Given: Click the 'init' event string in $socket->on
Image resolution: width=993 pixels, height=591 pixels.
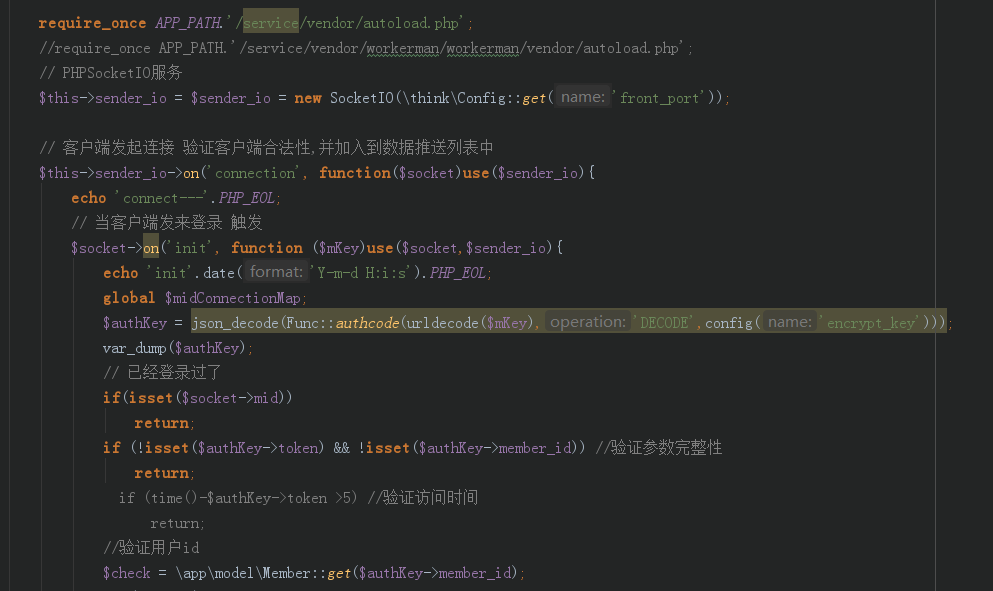Looking at the screenshot, I should click(x=191, y=248).
